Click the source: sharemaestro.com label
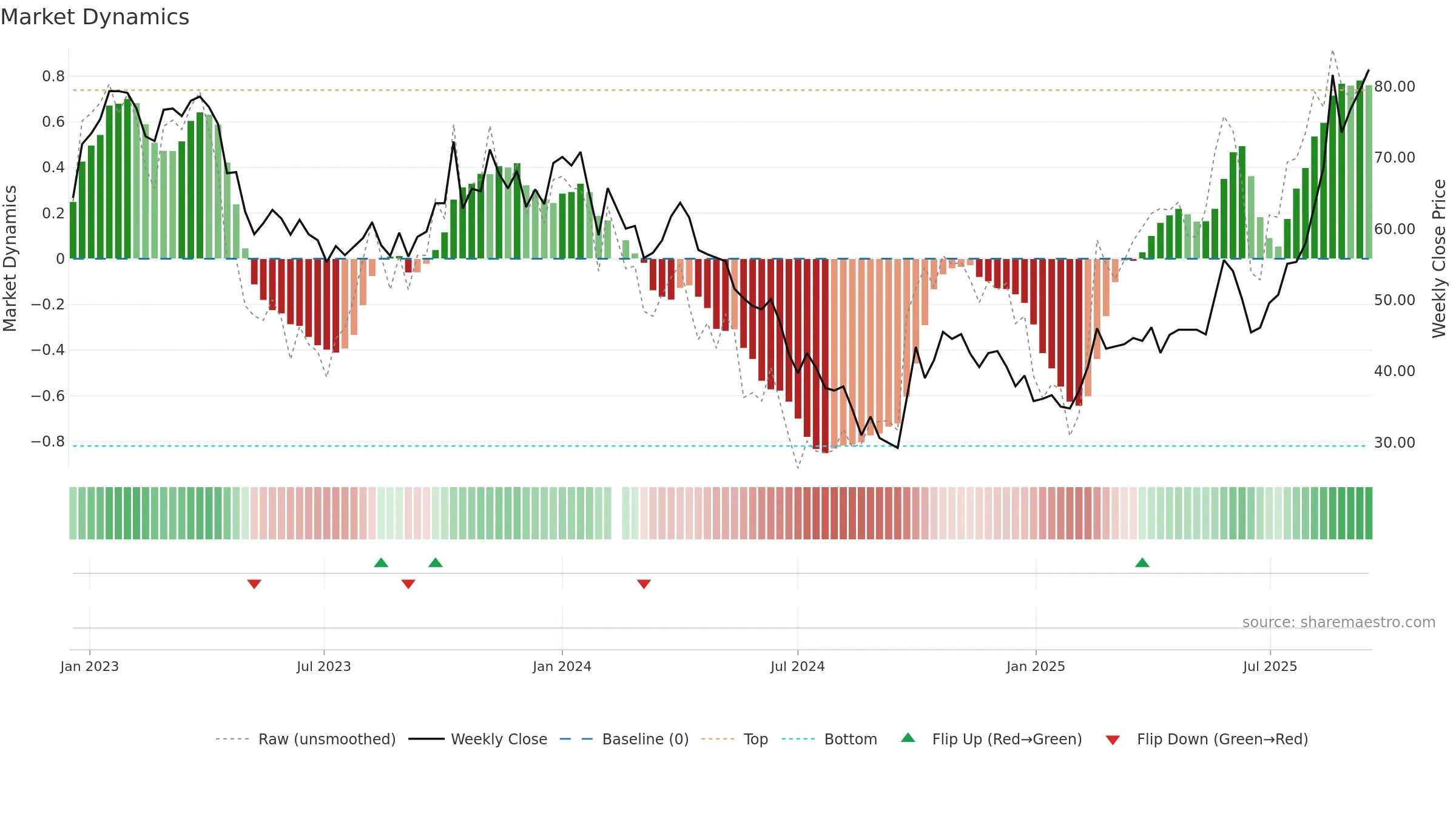 click(1339, 622)
